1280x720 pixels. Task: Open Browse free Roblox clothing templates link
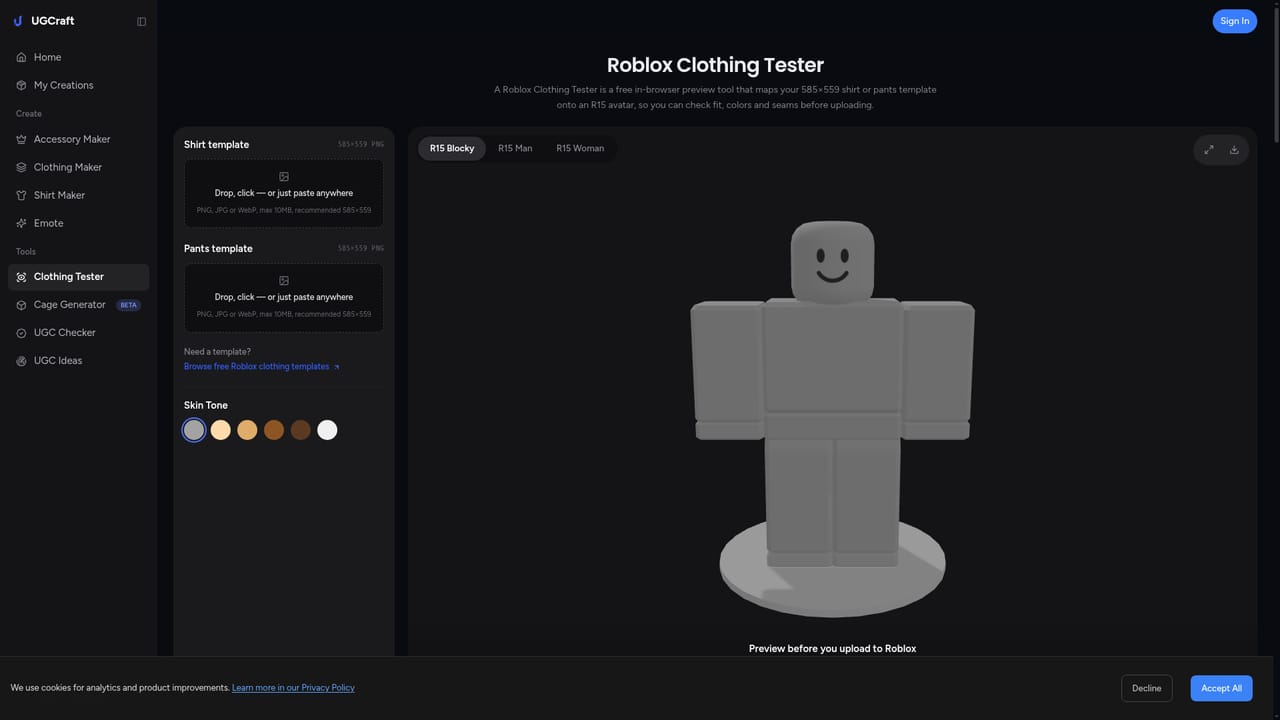(x=261, y=367)
